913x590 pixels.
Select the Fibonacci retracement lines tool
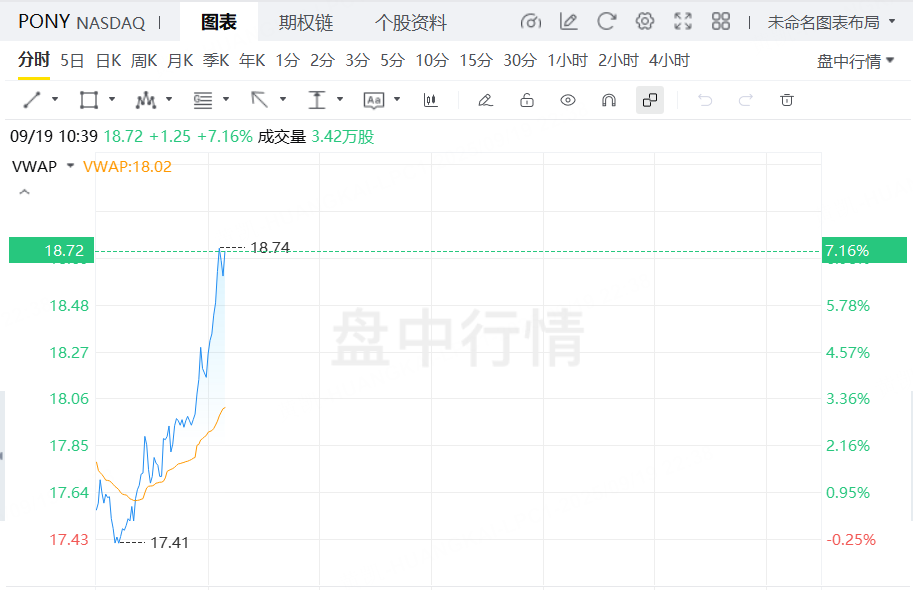click(203, 100)
